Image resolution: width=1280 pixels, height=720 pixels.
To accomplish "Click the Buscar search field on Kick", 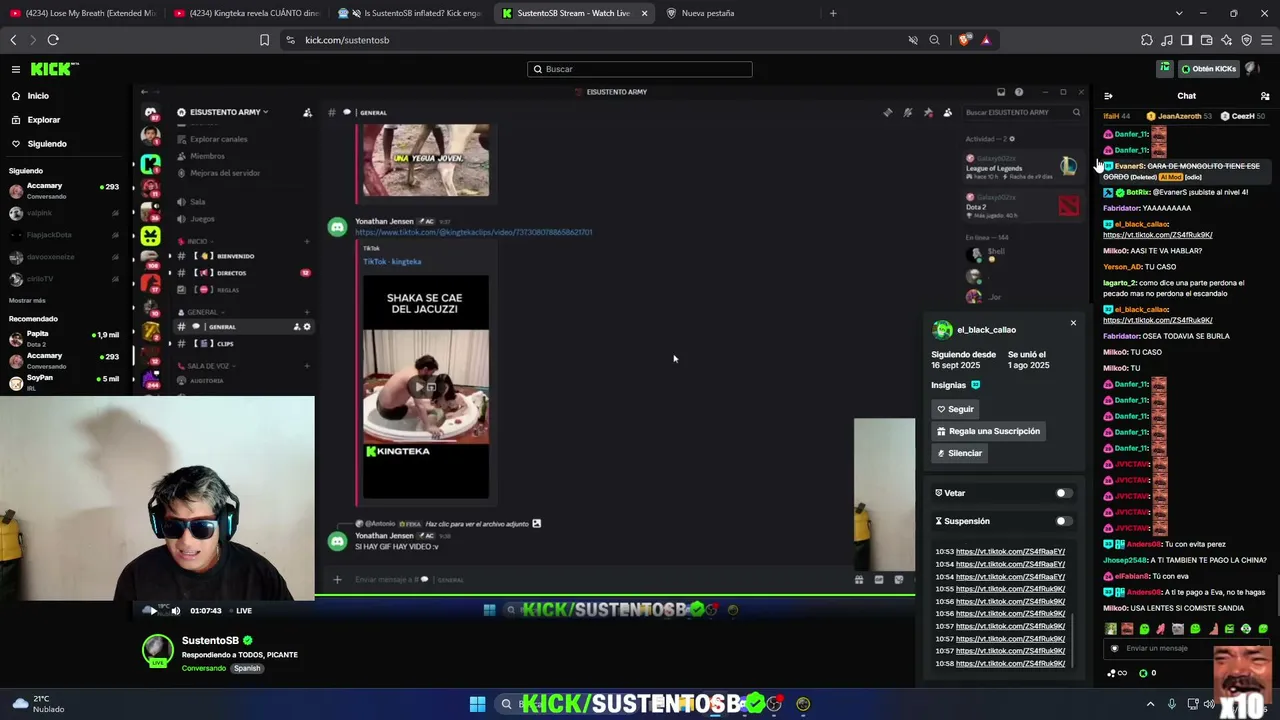I will point(640,69).
